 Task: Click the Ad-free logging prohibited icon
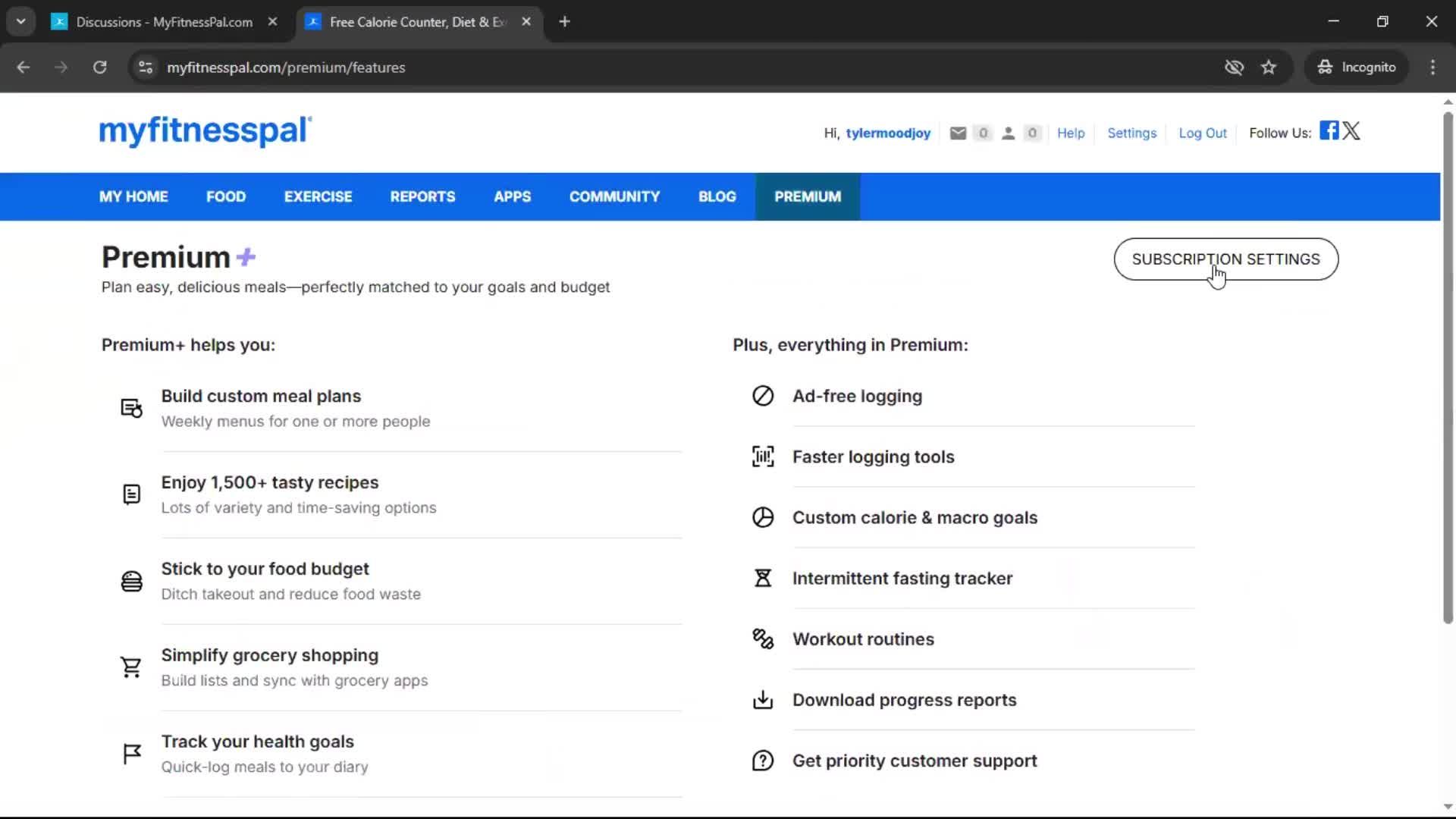763,396
